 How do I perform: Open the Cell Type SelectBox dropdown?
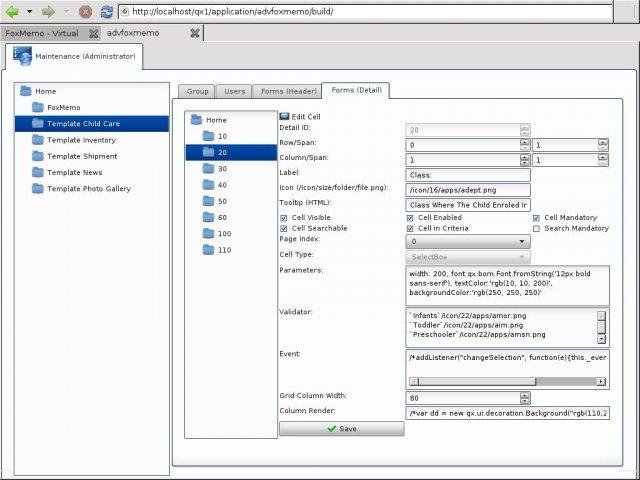[468, 257]
